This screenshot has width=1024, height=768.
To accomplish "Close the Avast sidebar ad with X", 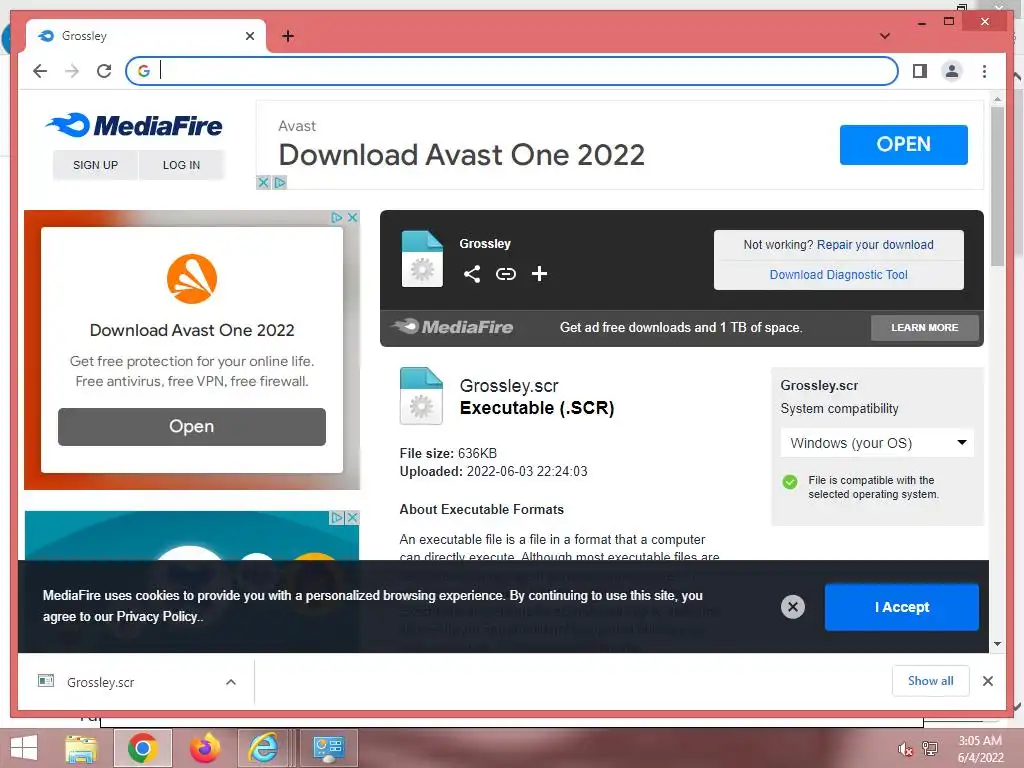I will (x=353, y=217).
